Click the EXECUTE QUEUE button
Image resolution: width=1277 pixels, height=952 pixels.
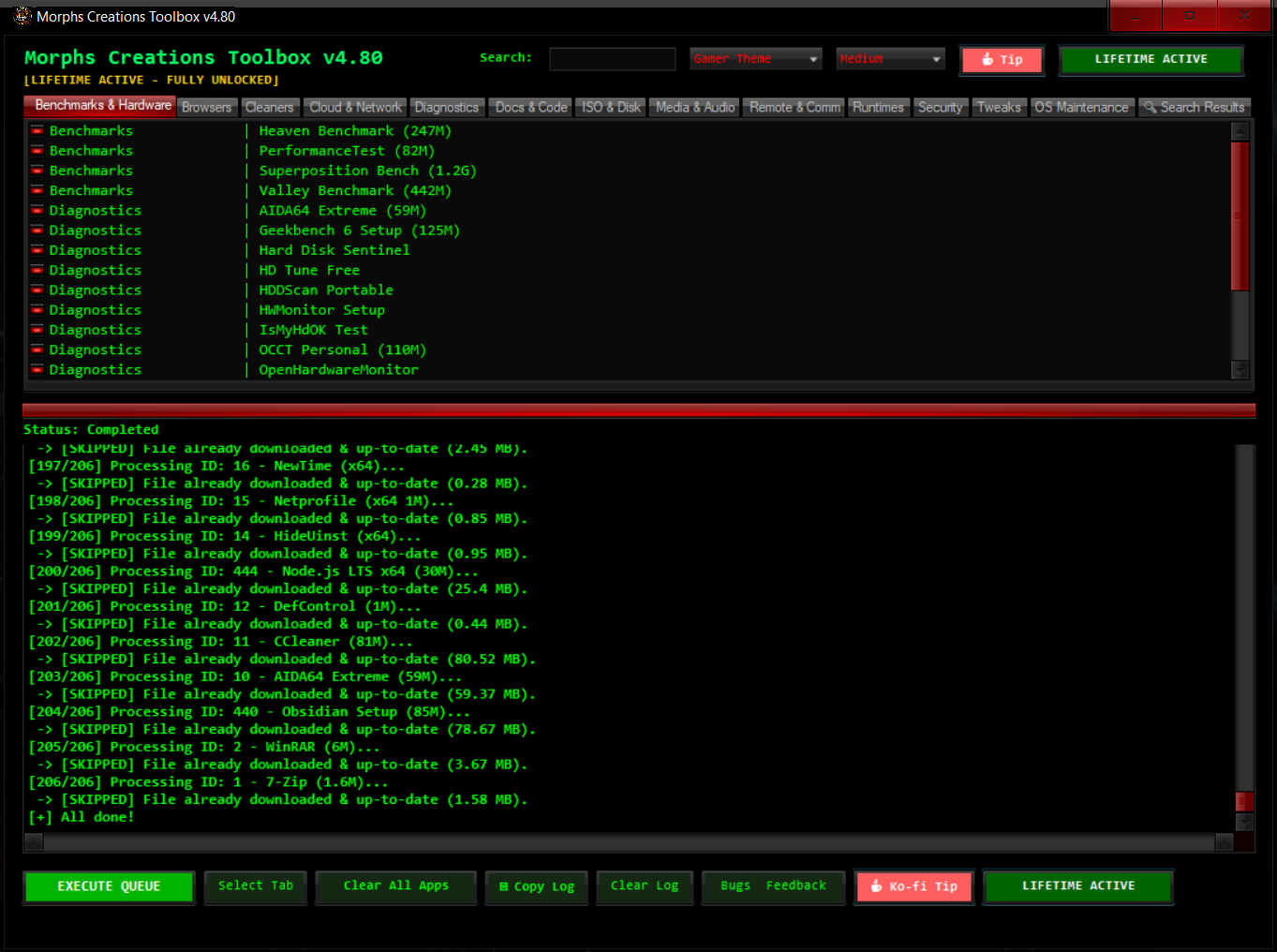click(109, 886)
